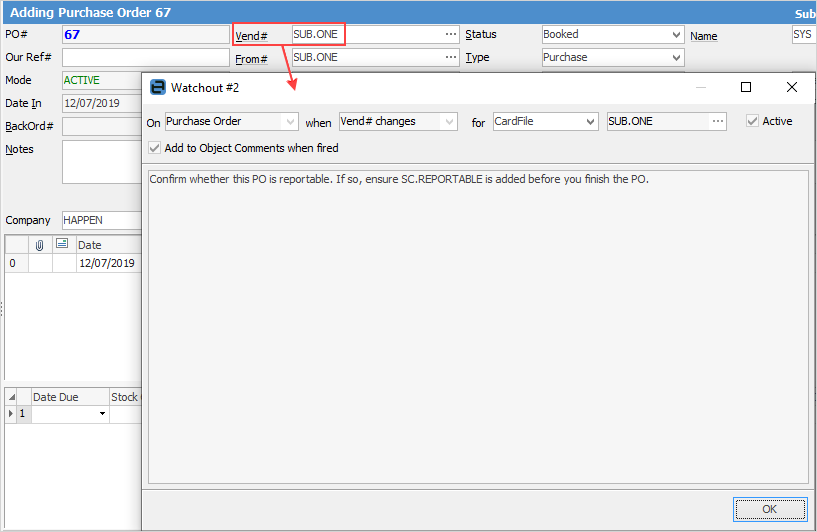Click the Watchout message text area
This screenshot has height=532, width=817.
[478, 327]
